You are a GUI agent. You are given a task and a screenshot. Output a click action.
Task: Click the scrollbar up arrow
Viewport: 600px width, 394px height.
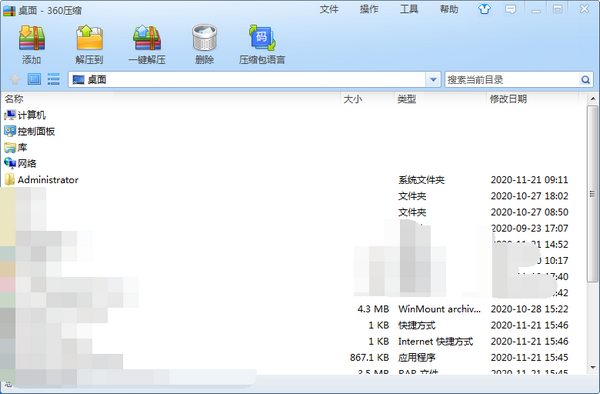593,99
